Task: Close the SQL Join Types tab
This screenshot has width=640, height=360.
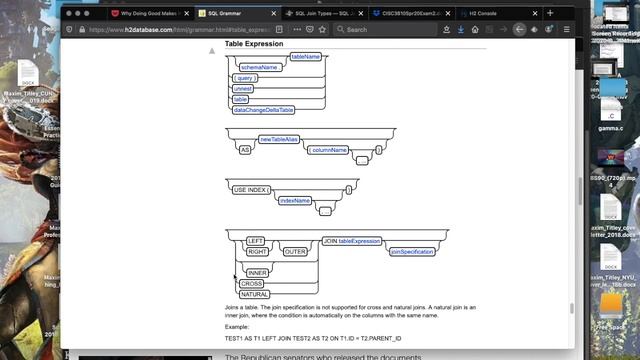Action: pos(361,13)
